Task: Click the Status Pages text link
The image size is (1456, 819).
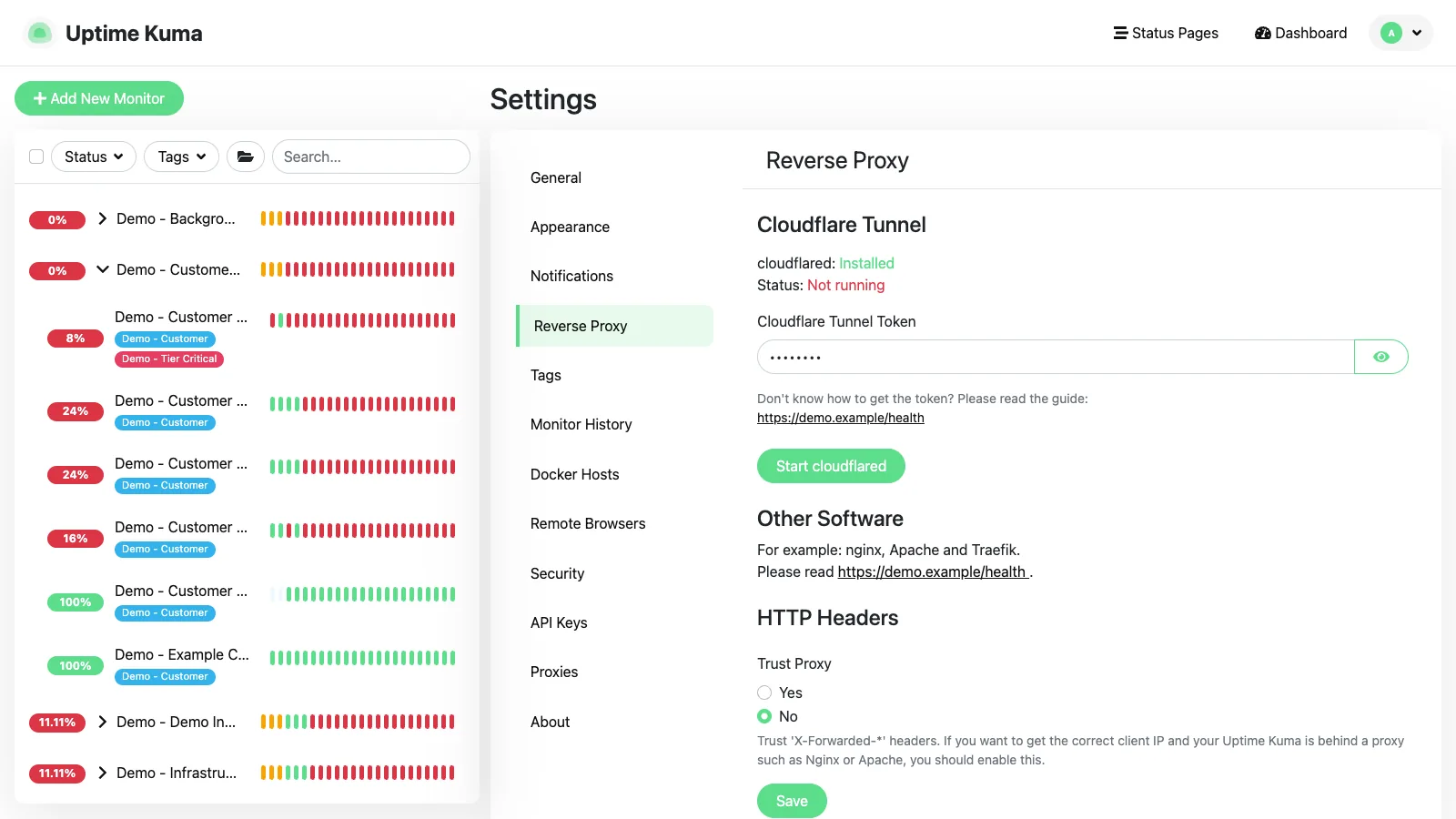Action: click(1175, 33)
